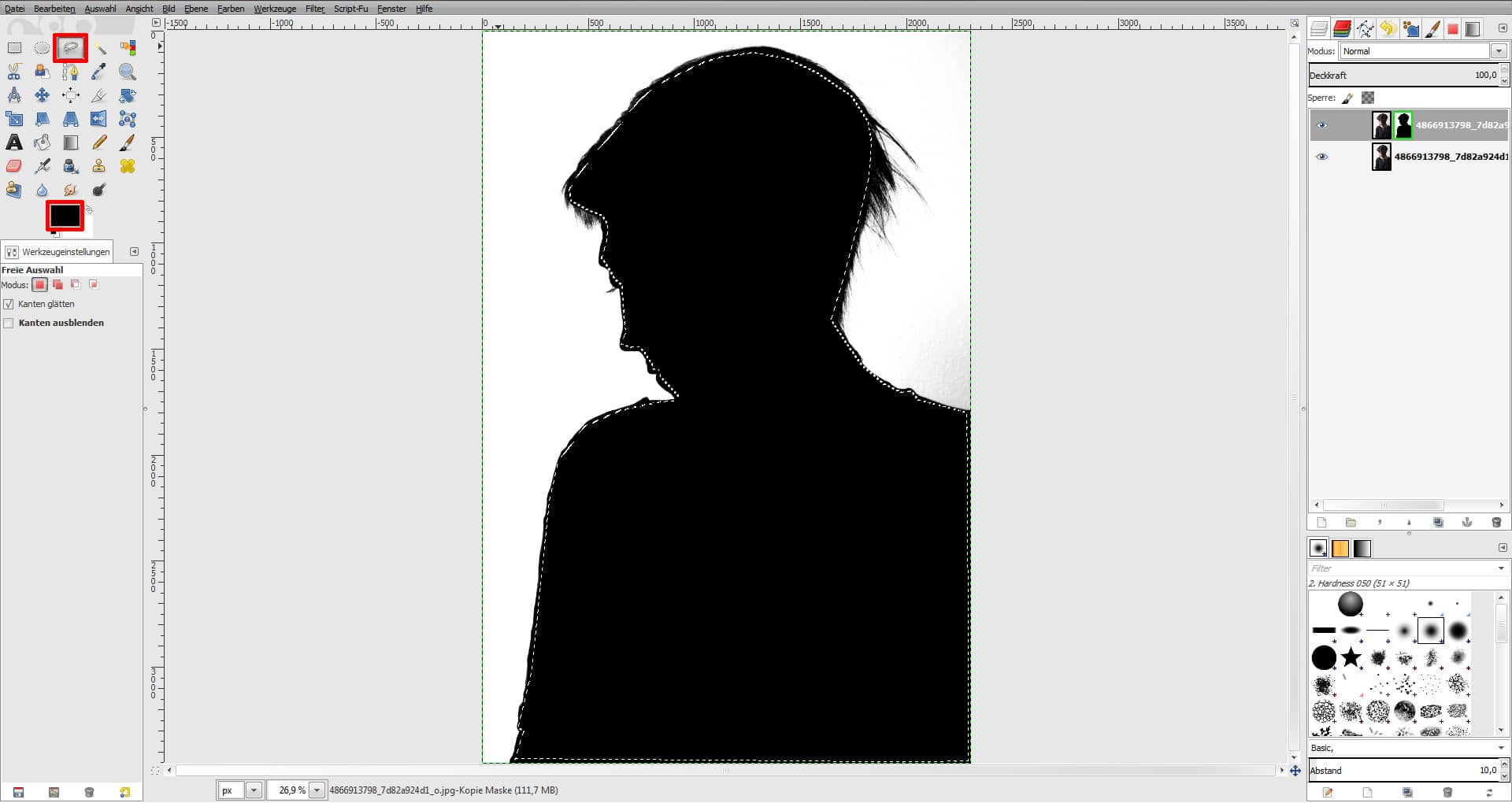
Task: Open the zoom percentage dropdown
Action: coord(317,790)
